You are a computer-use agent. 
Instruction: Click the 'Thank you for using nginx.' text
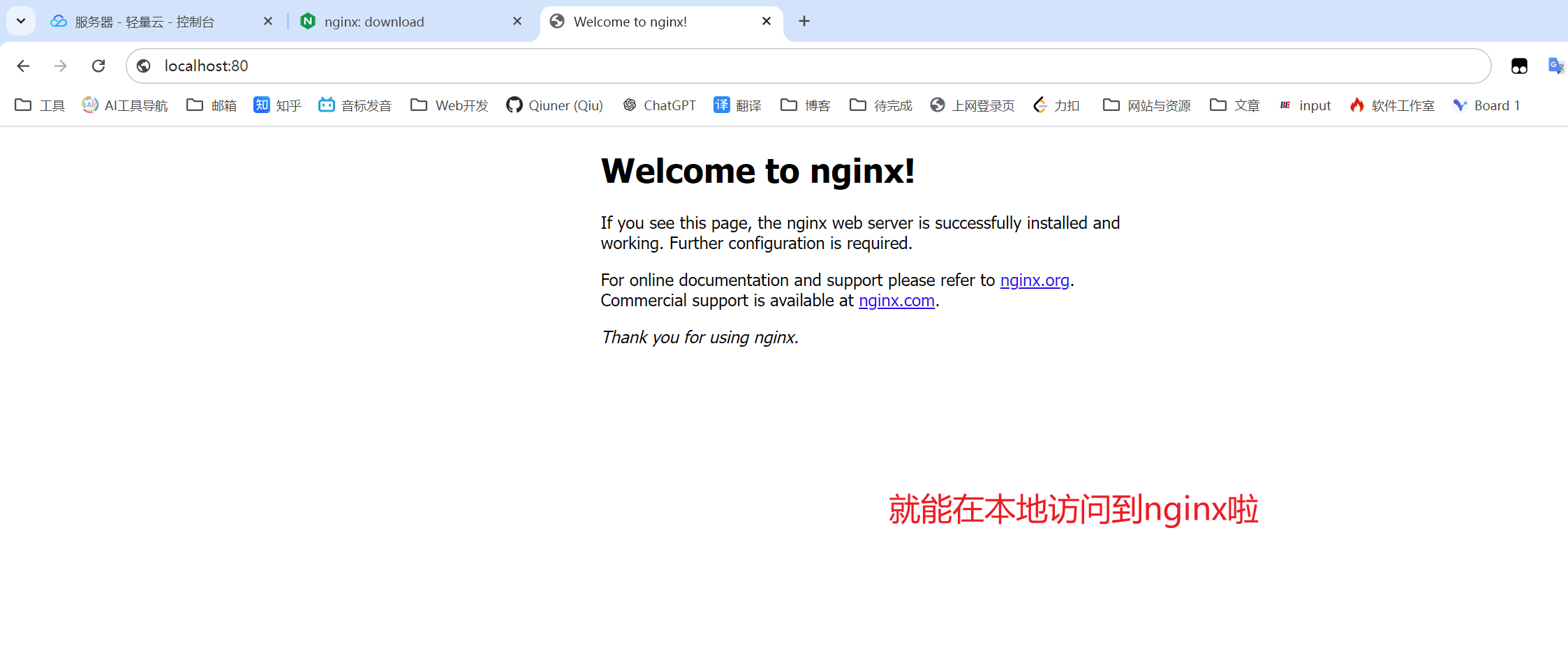pos(700,338)
